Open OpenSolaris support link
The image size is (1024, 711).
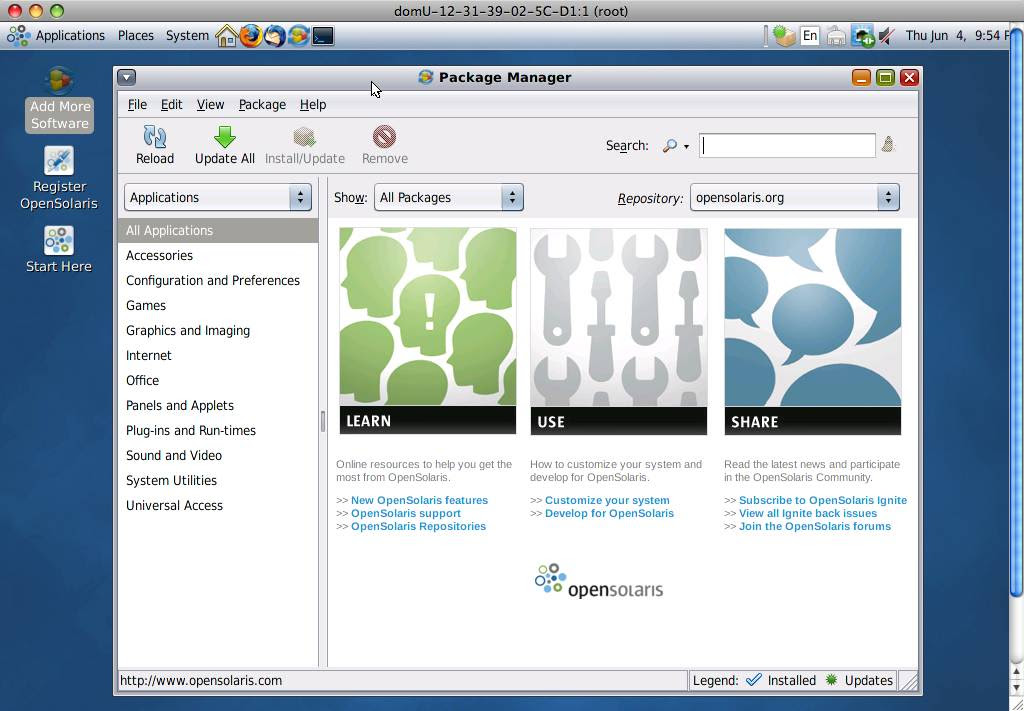point(406,513)
